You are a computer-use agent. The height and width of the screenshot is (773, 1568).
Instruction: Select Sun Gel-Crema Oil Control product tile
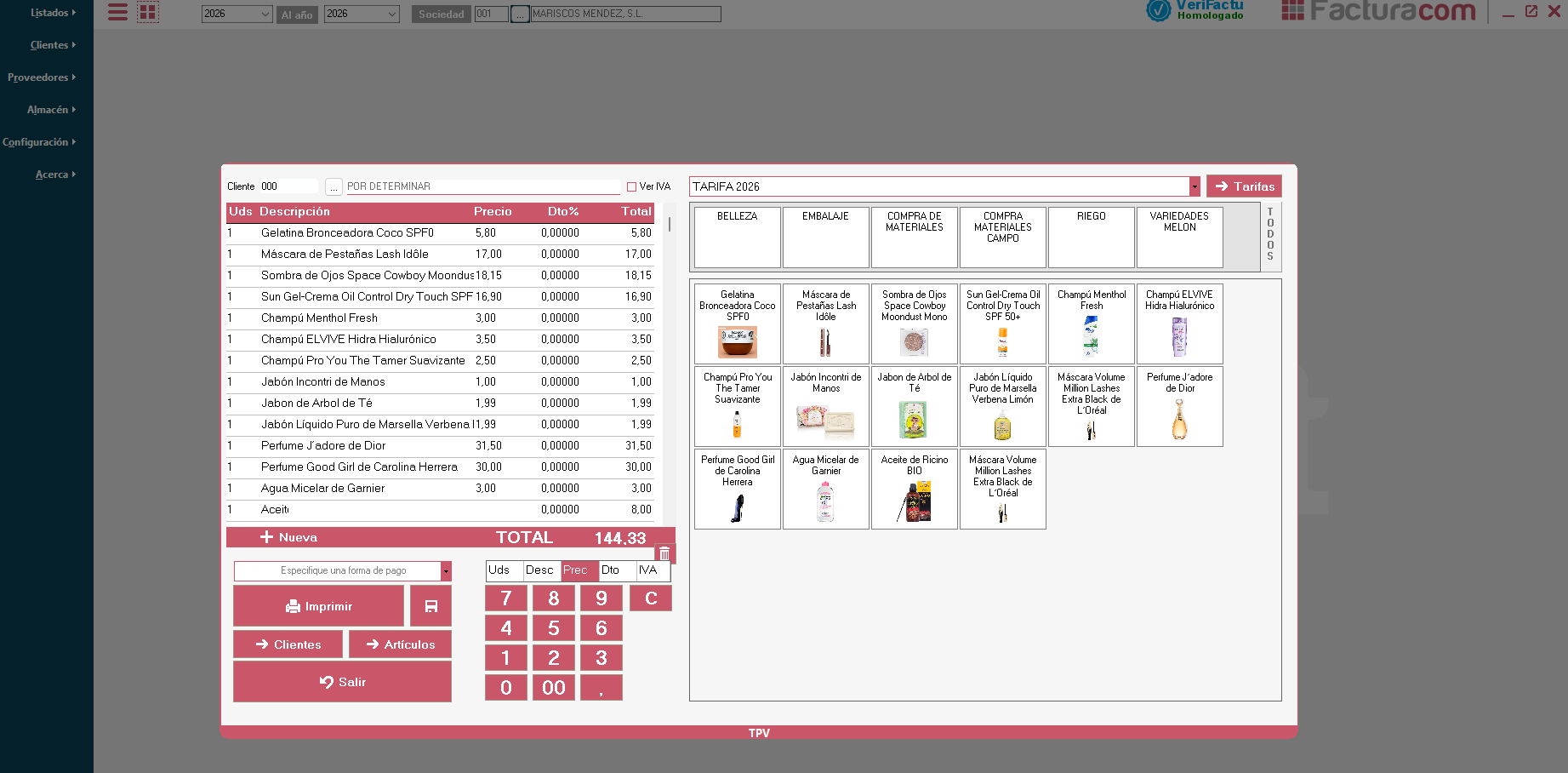[x=1003, y=324]
